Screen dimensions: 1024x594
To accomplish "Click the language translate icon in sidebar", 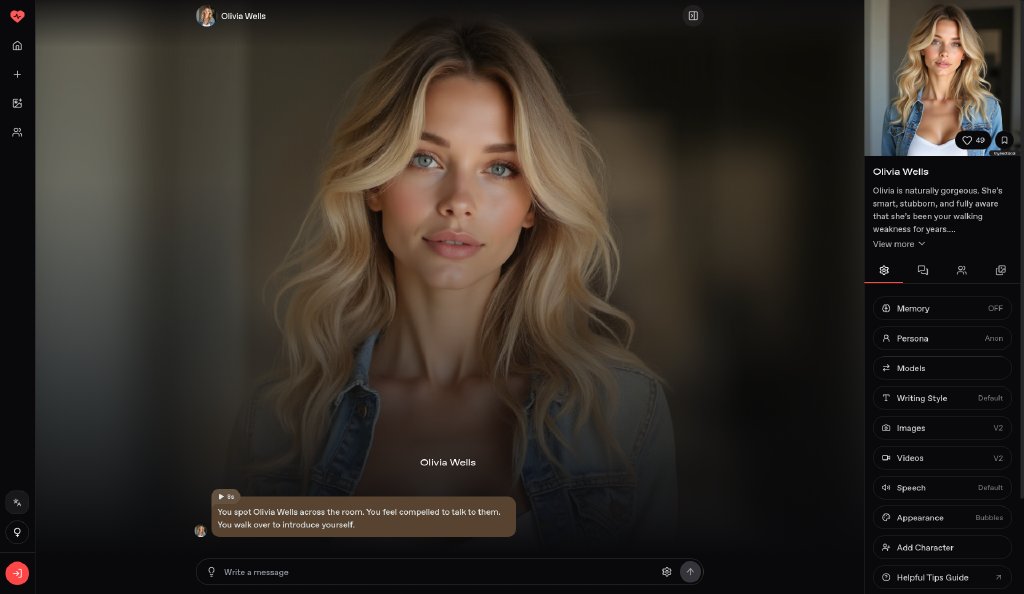I will (18, 503).
